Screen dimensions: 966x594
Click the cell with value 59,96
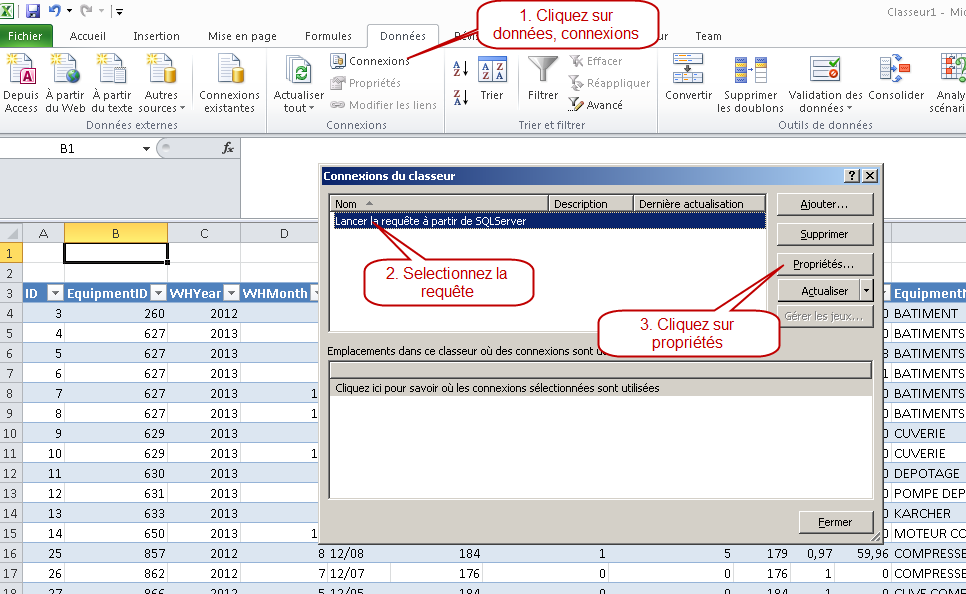click(x=863, y=553)
